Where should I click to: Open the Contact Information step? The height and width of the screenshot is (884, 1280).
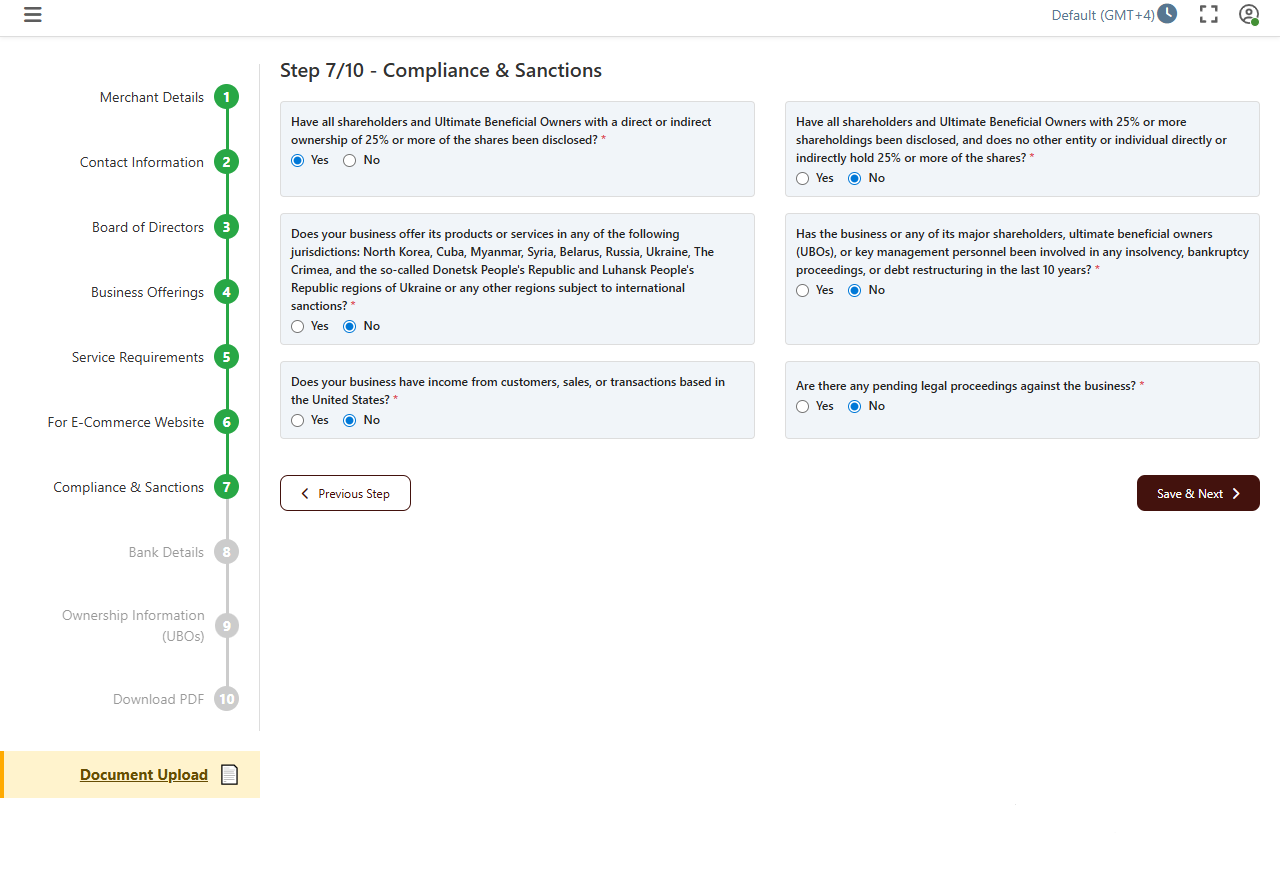coord(142,162)
